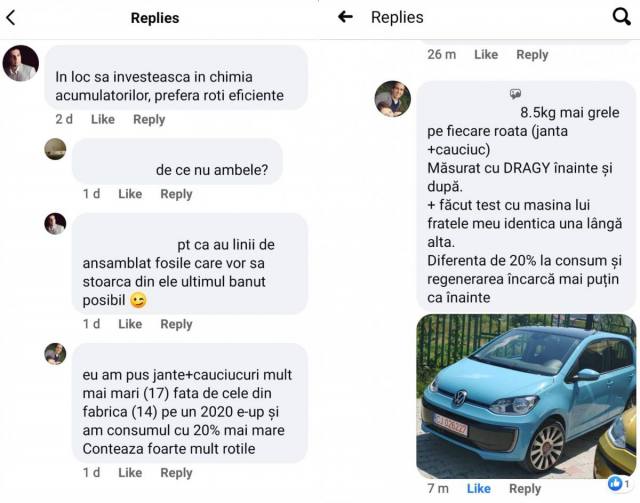Image resolution: width=640 pixels, height=503 pixels.
Task: Like the 'de ce nu ambele?' reply
Action: [x=130, y=194]
